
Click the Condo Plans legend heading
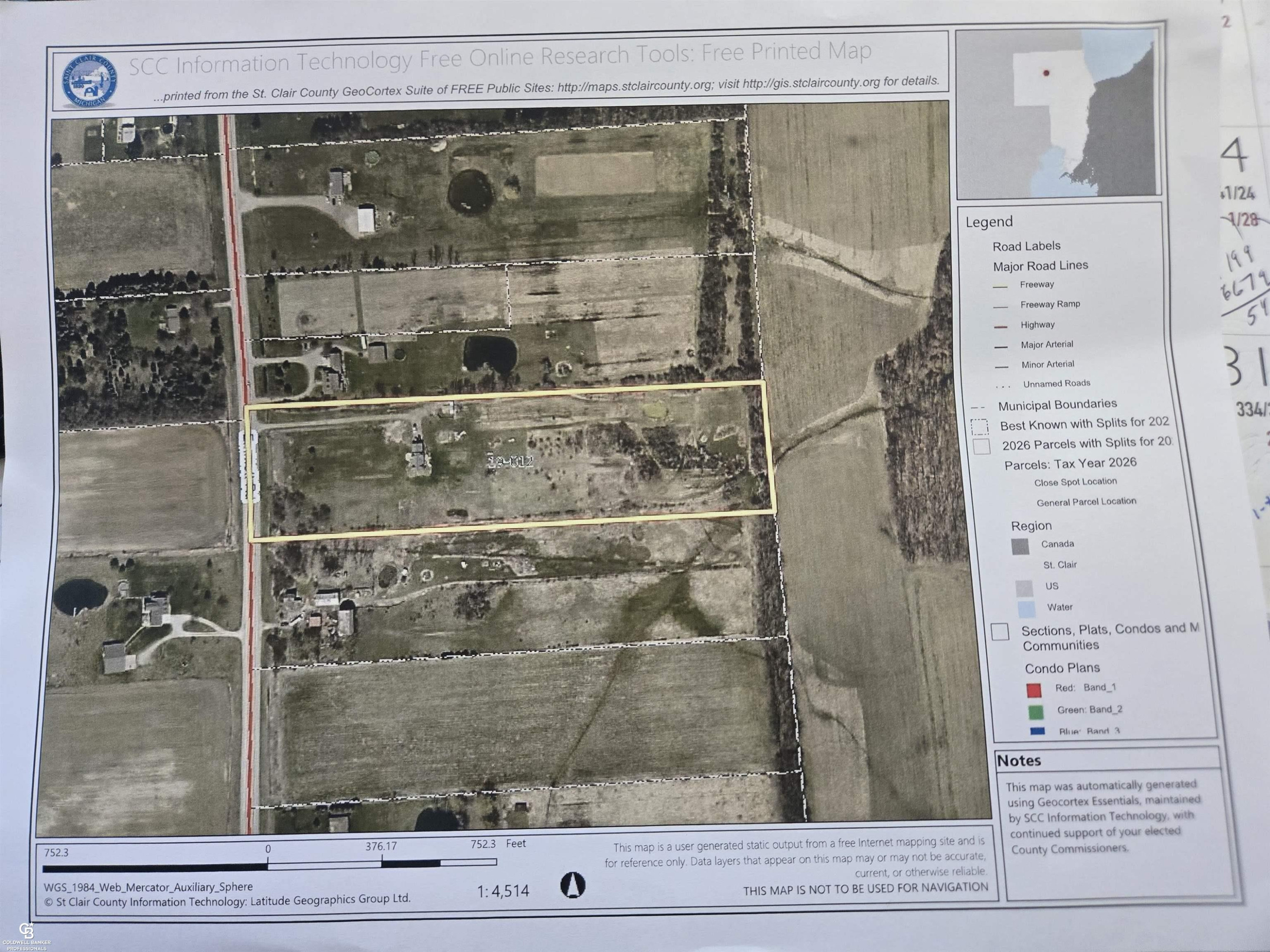pyautogui.click(x=1062, y=669)
